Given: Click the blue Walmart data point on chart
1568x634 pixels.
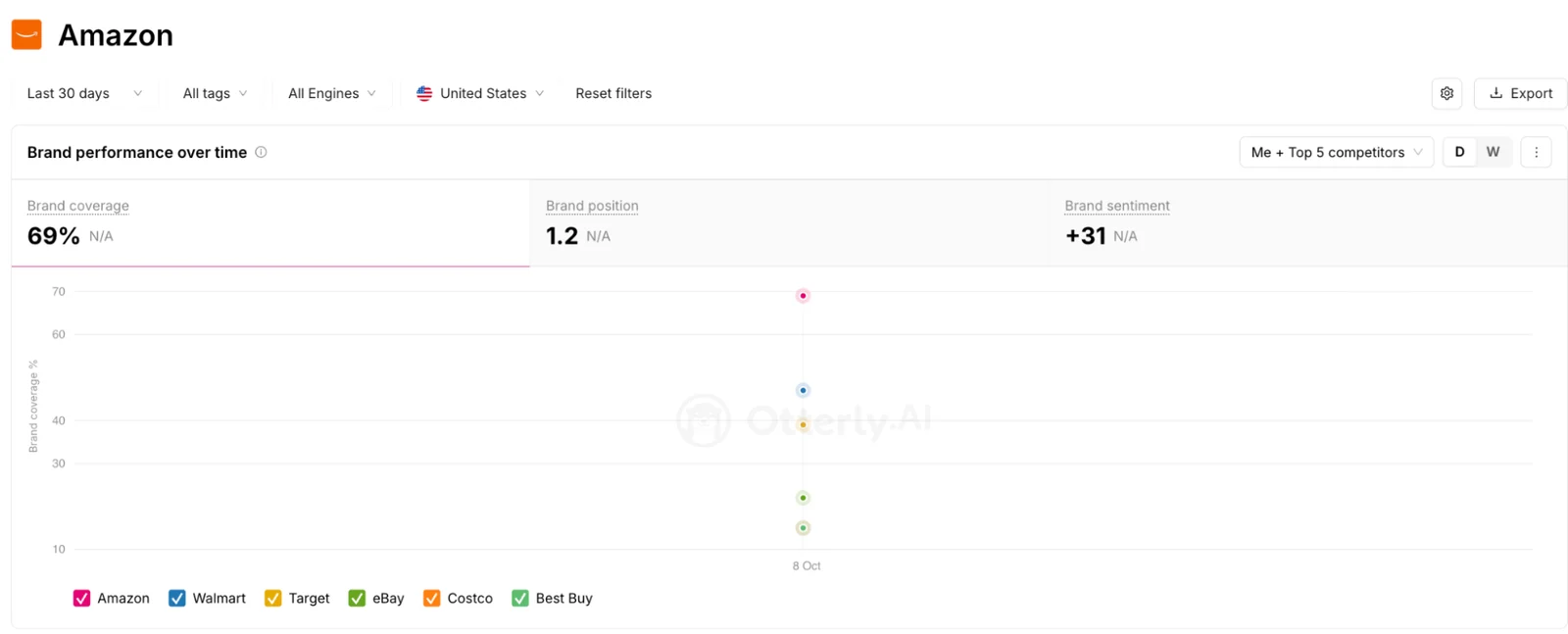Looking at the screenshot, I should [x=803, y=390].
